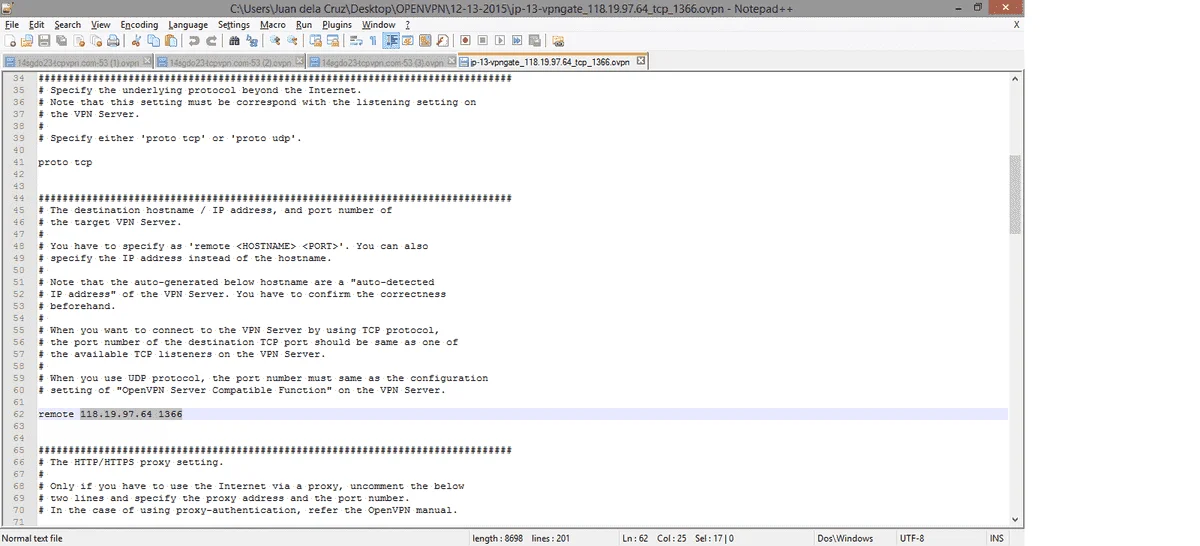1200x546 pixels.
Task: Print the document using the printer icon
Action: 114,41
